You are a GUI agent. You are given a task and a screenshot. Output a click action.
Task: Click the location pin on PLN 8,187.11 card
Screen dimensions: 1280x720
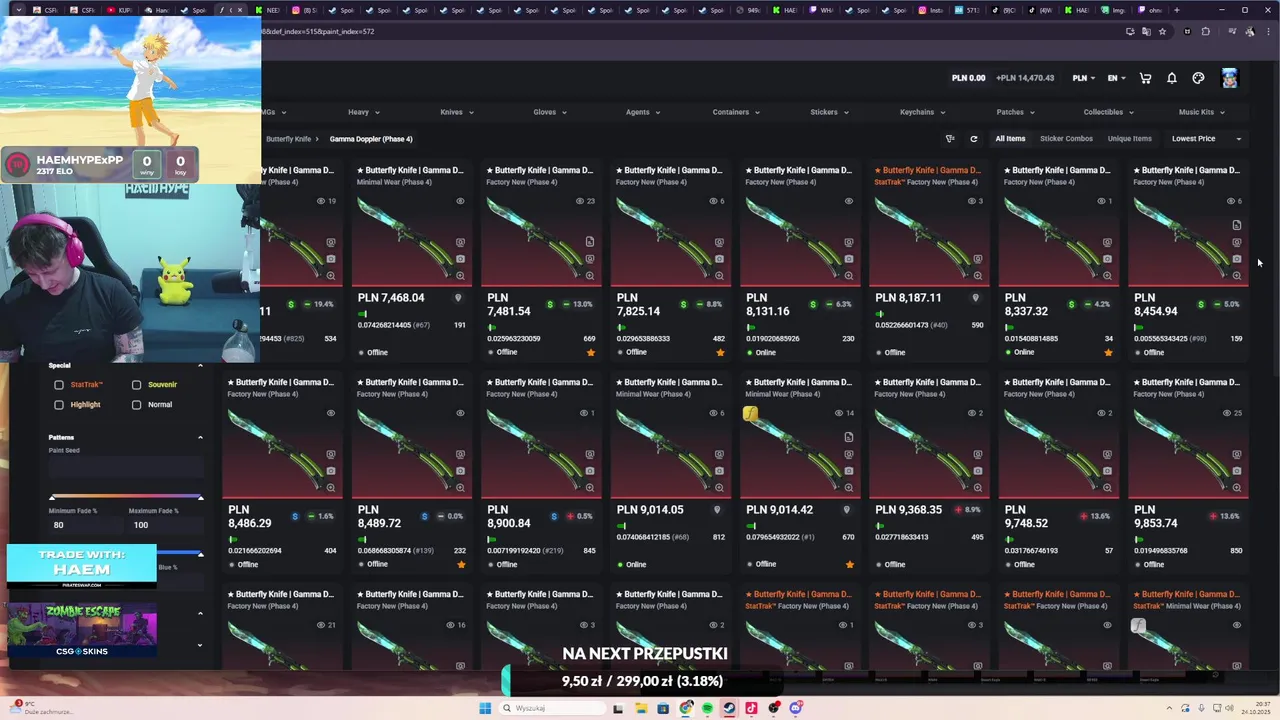tap(975, 297)
